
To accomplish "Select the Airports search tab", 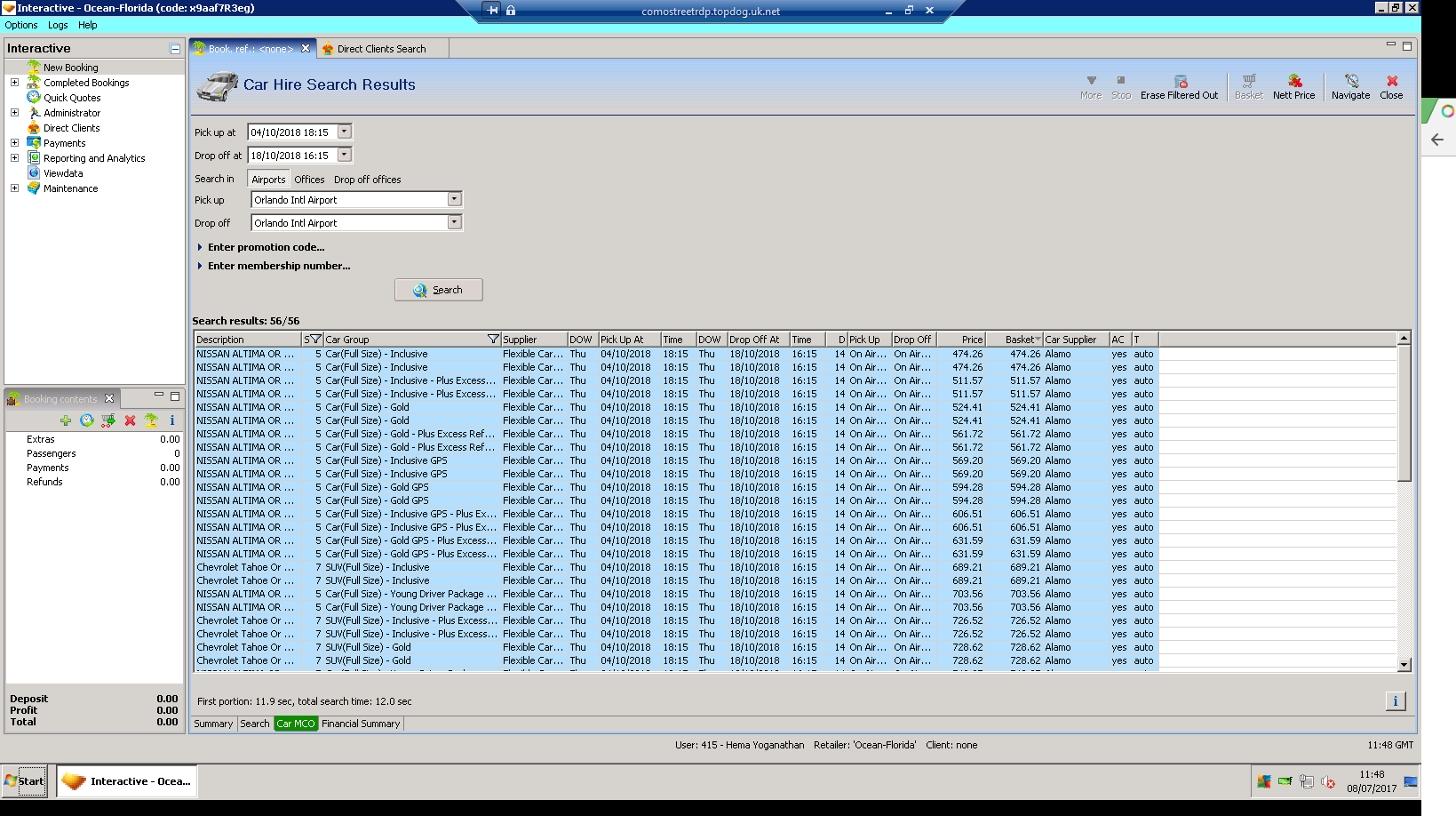I will click(x=268, y=179).
